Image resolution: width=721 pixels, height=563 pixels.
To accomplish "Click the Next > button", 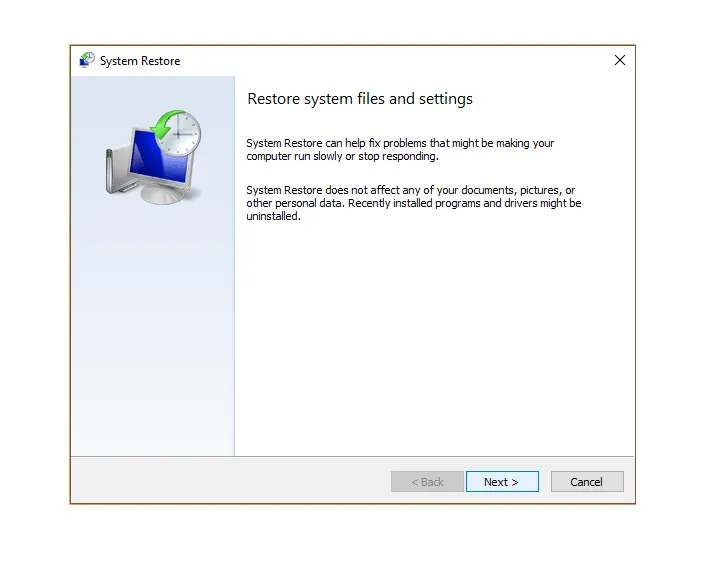I will pos(502,482).
